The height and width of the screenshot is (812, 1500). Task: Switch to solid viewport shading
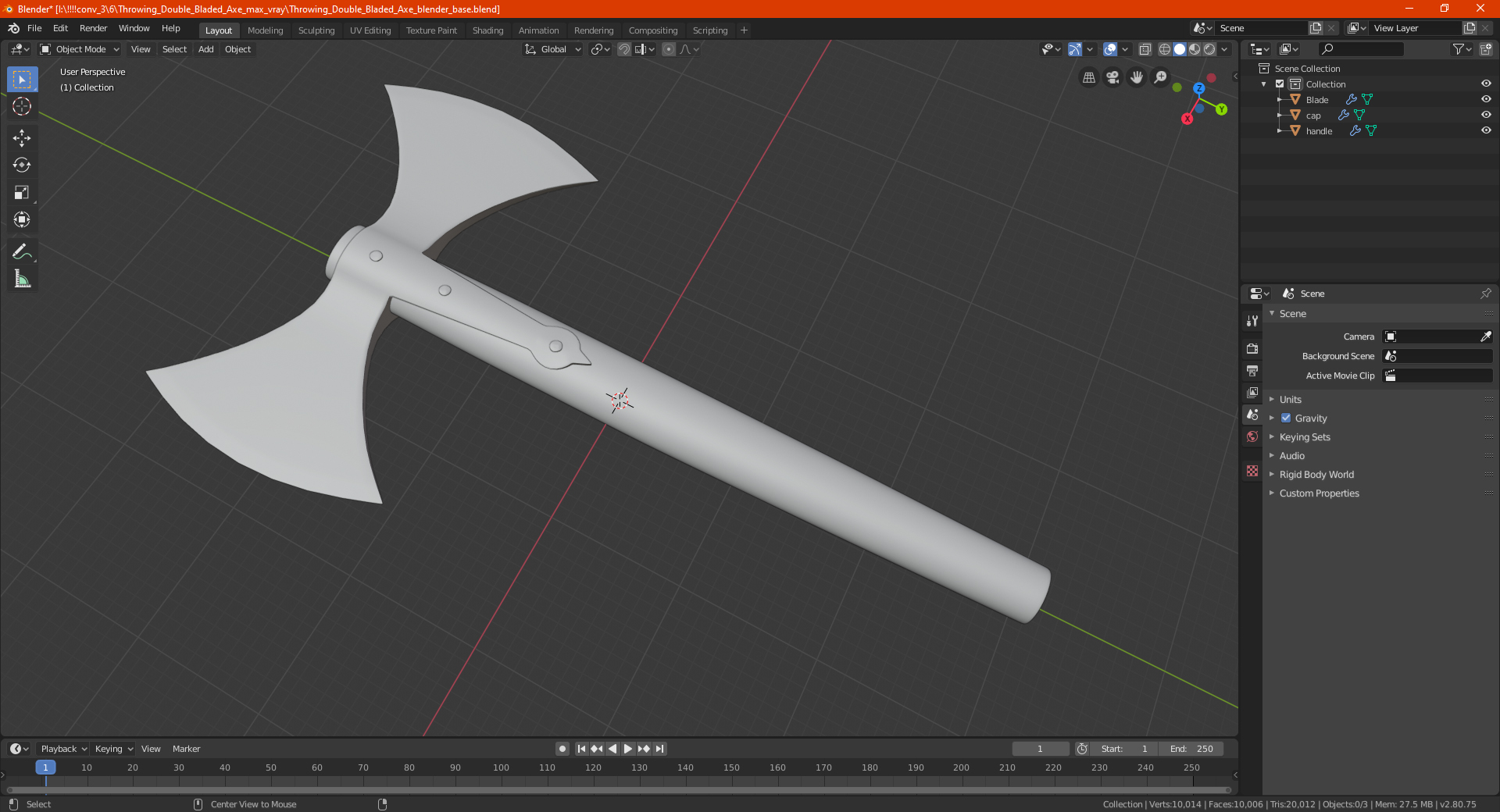[x=1180, y=49]
